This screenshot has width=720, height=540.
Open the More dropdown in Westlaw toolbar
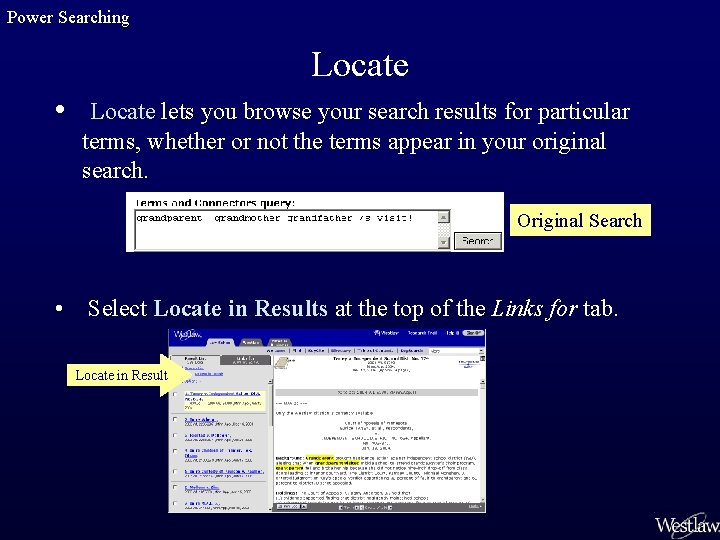tap(456, 351)
